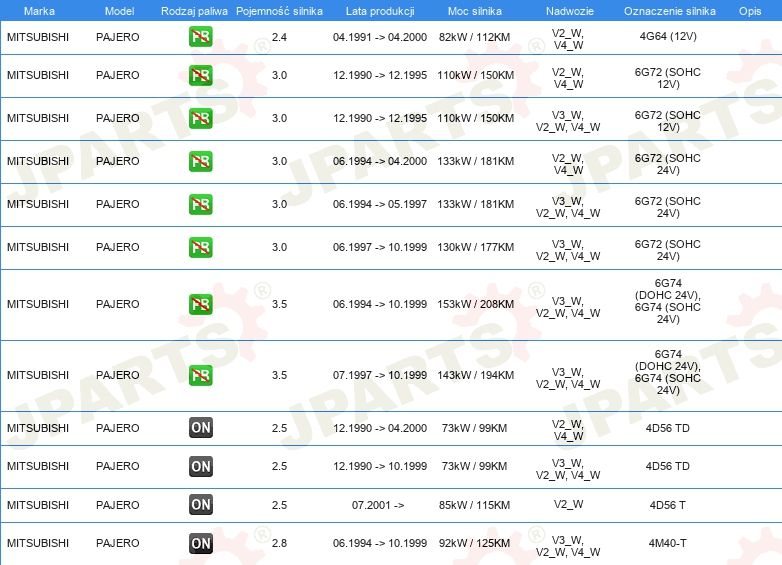Select the 73kW / 99KM cell in the 12.1990 -> 10.1999 row

point(474,466)
